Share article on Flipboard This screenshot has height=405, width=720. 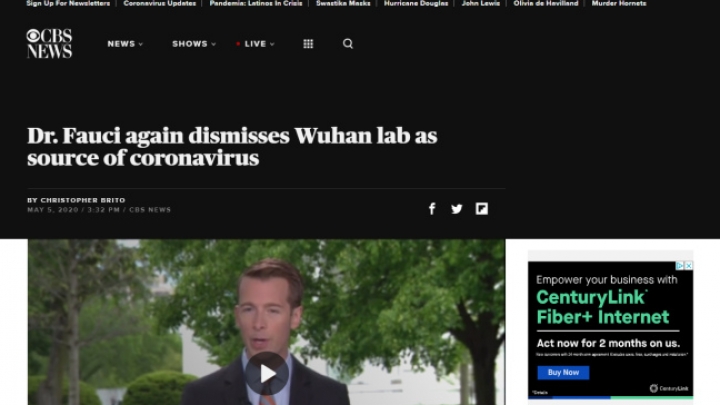(x=482, y=209)
